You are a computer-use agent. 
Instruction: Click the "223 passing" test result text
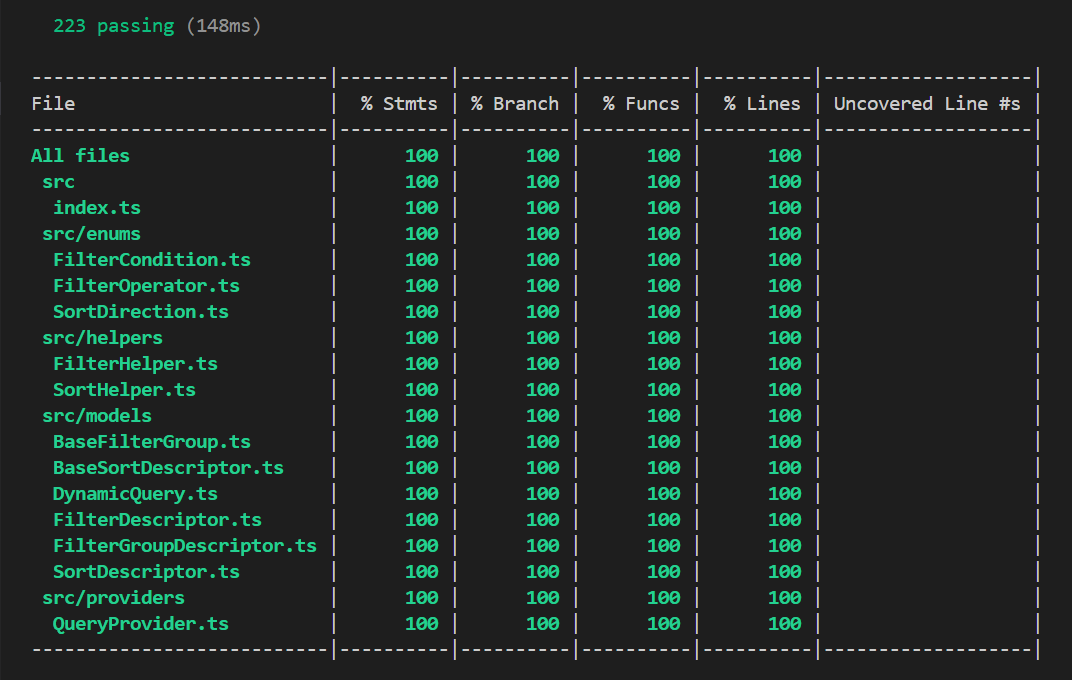113,26
